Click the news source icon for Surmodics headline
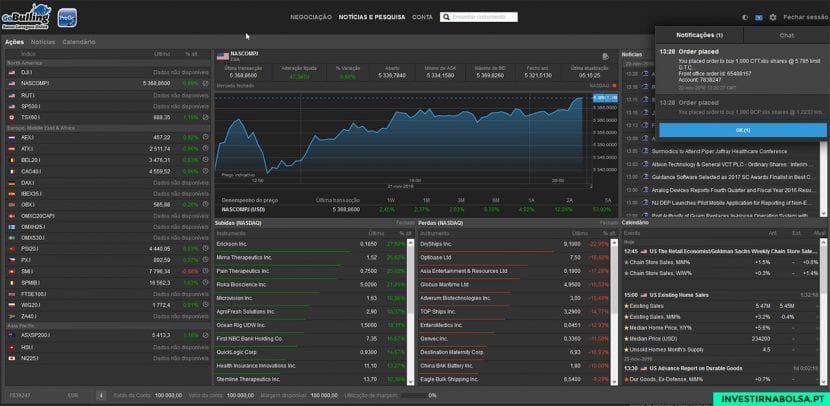This screenshot has width=830, height=406. [645, 151]
